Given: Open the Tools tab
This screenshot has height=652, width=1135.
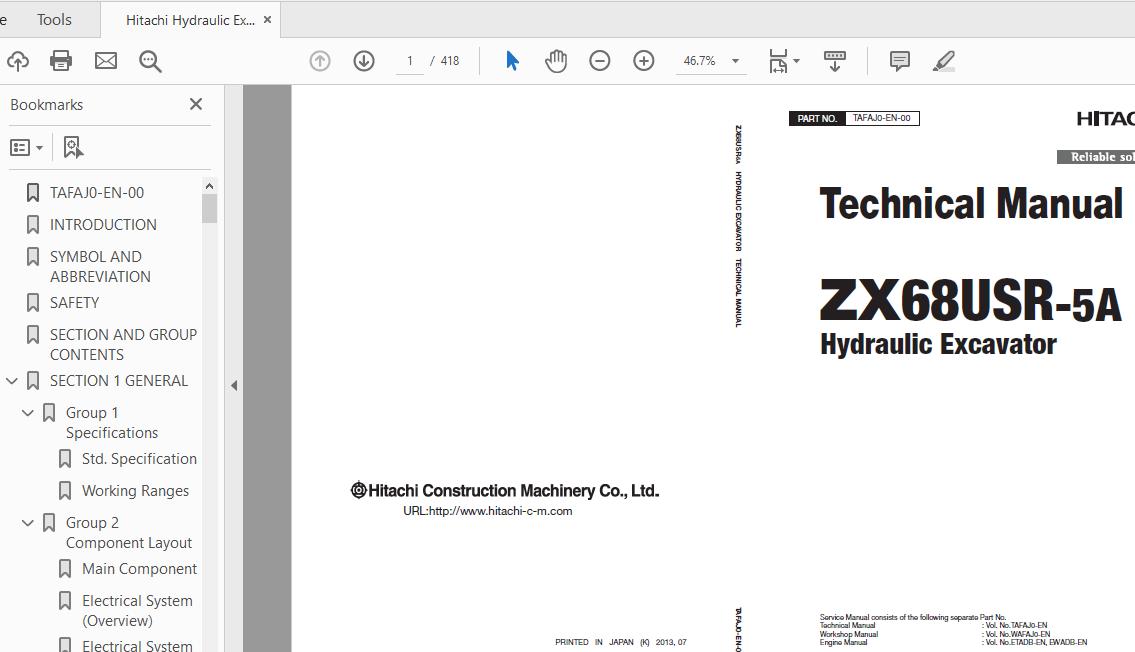Looking at the screenshot, I should click(x=54, y=20).
